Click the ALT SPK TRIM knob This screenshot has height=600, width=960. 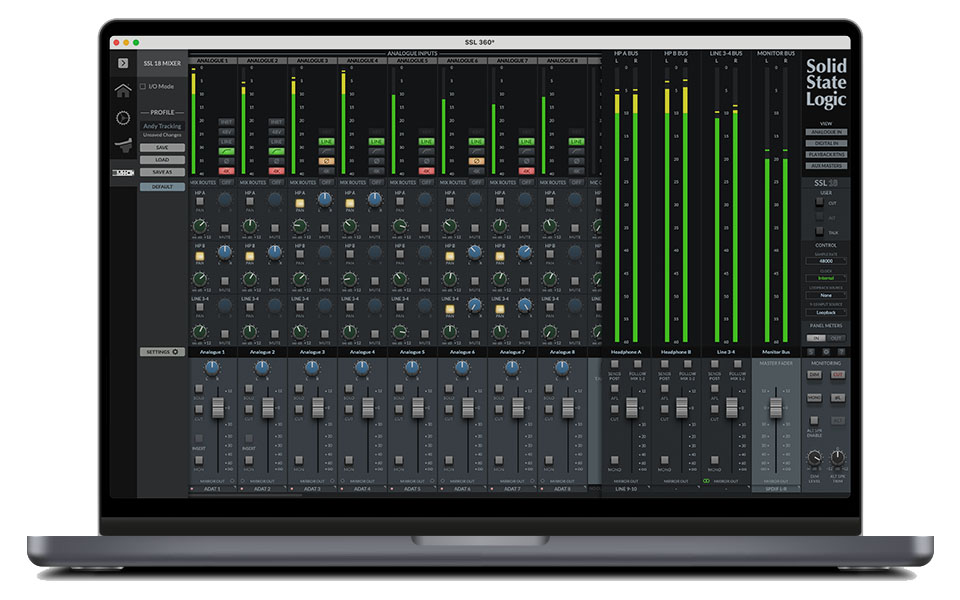click(x=837, y=457)
